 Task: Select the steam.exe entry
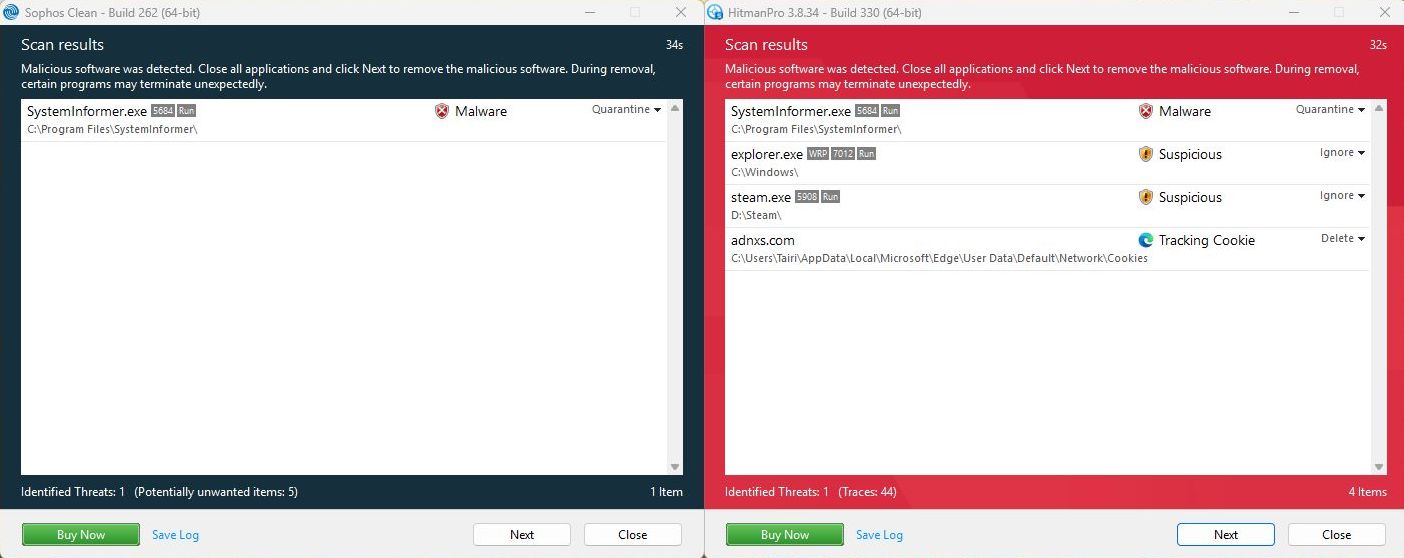pyautogui.click(x=1048, y=206)
